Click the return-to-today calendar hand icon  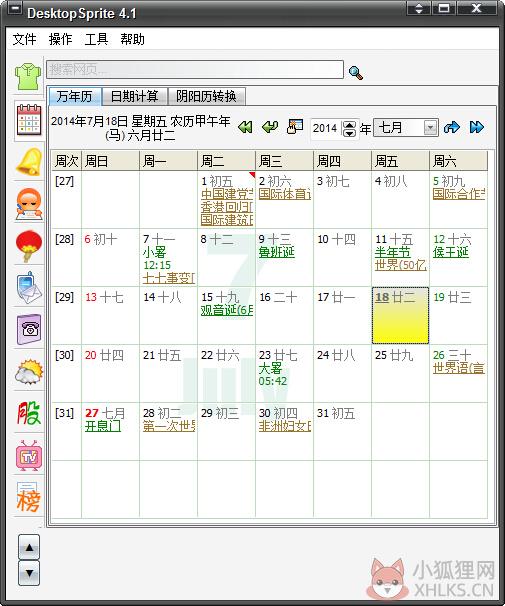tap(295, 127)
